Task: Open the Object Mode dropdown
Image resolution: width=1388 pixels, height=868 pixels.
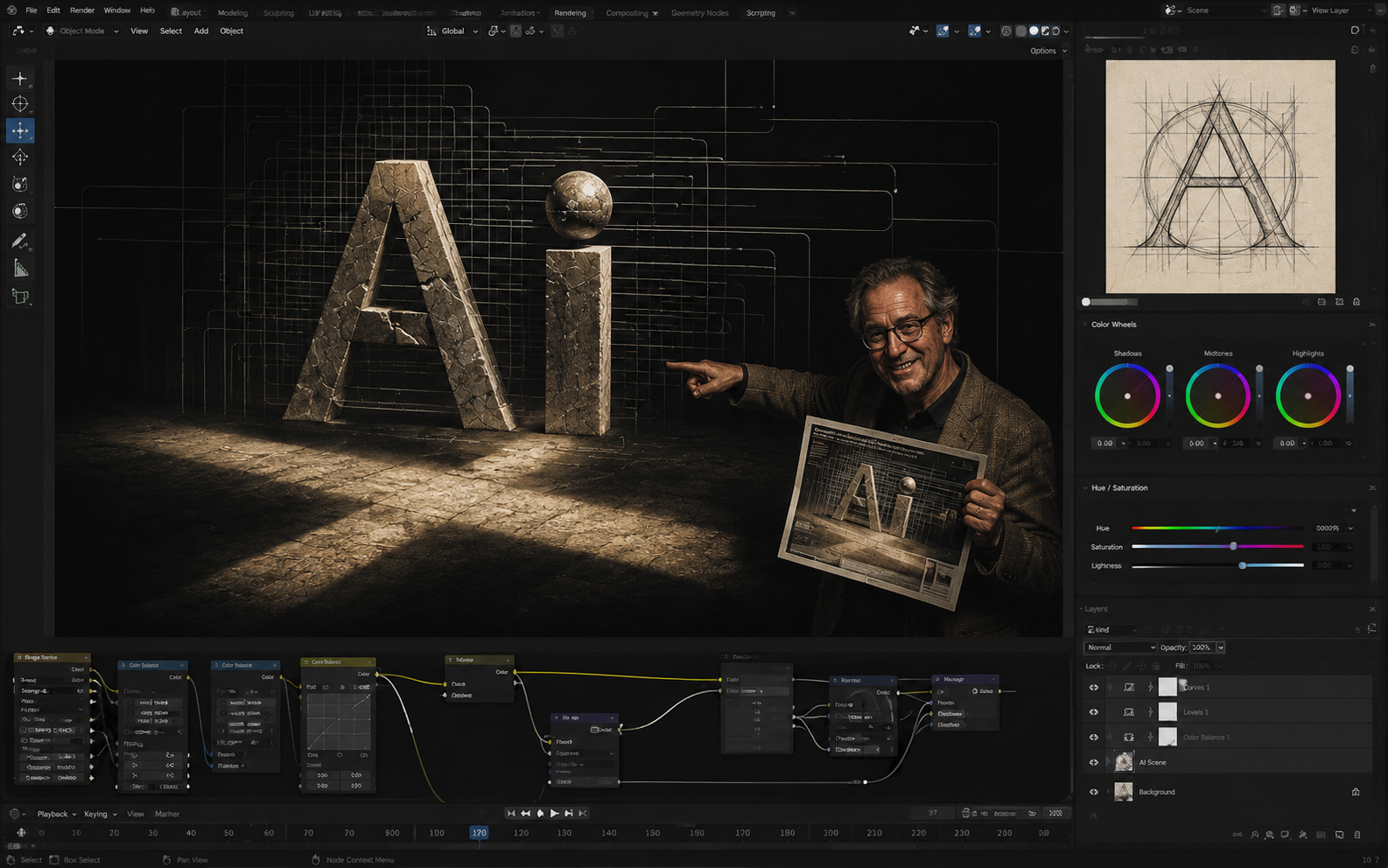Action: pos(81,31)
